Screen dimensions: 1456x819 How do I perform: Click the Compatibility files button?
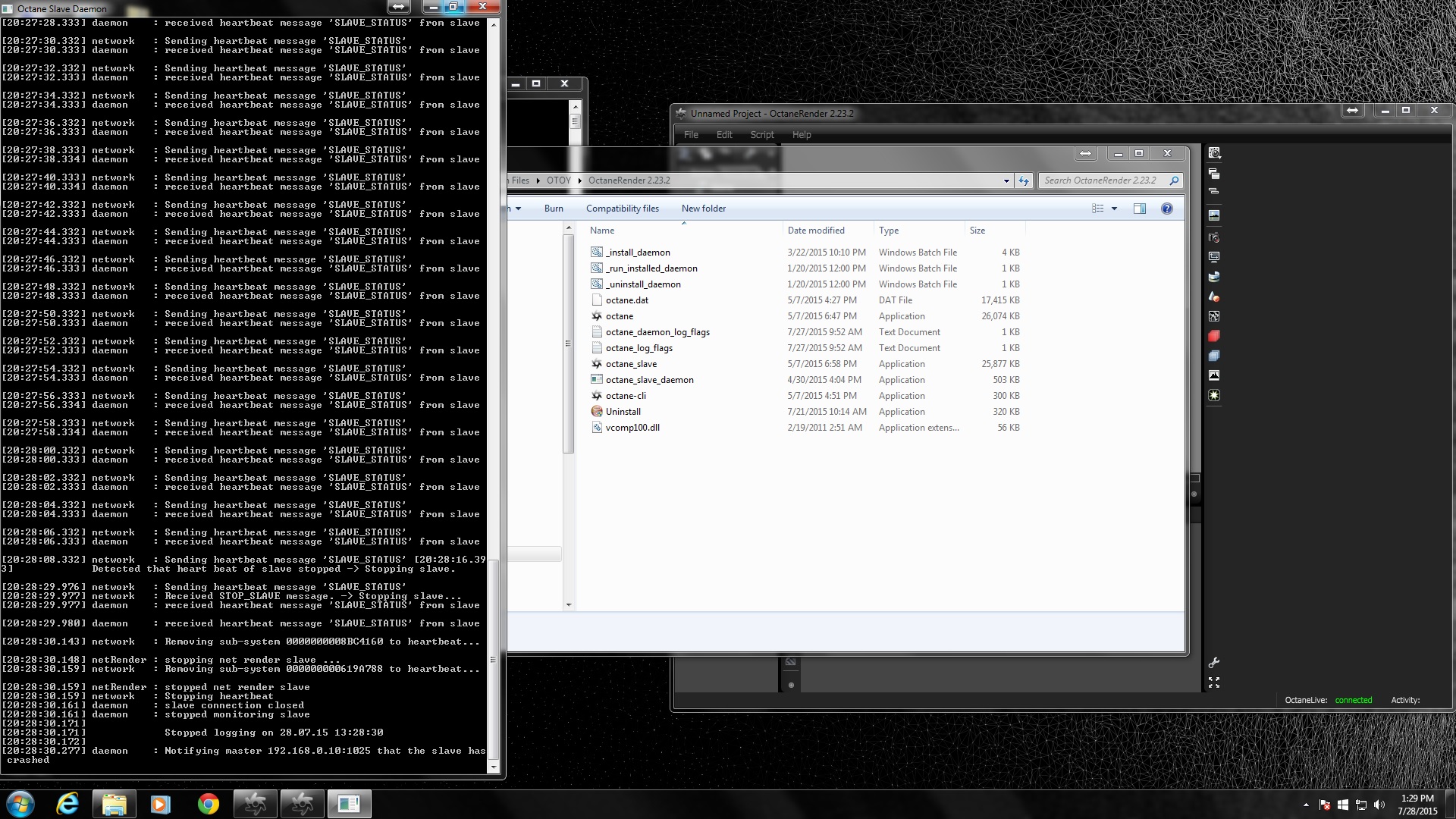[x=622, y=209]
